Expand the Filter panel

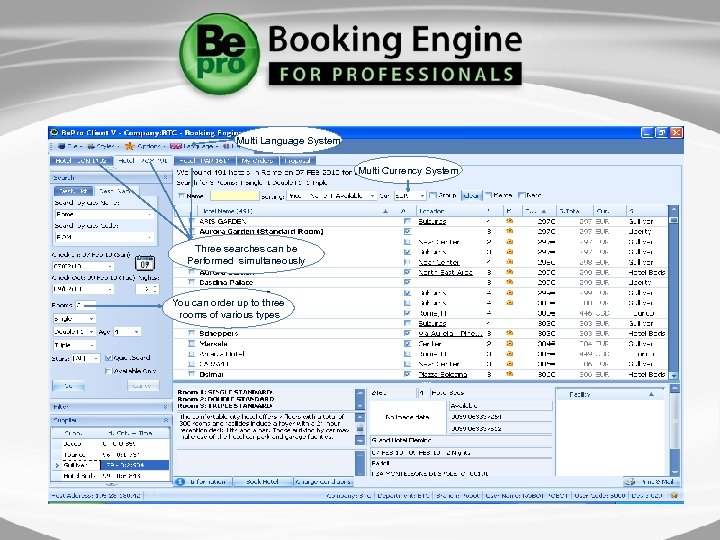coord(165,407)
